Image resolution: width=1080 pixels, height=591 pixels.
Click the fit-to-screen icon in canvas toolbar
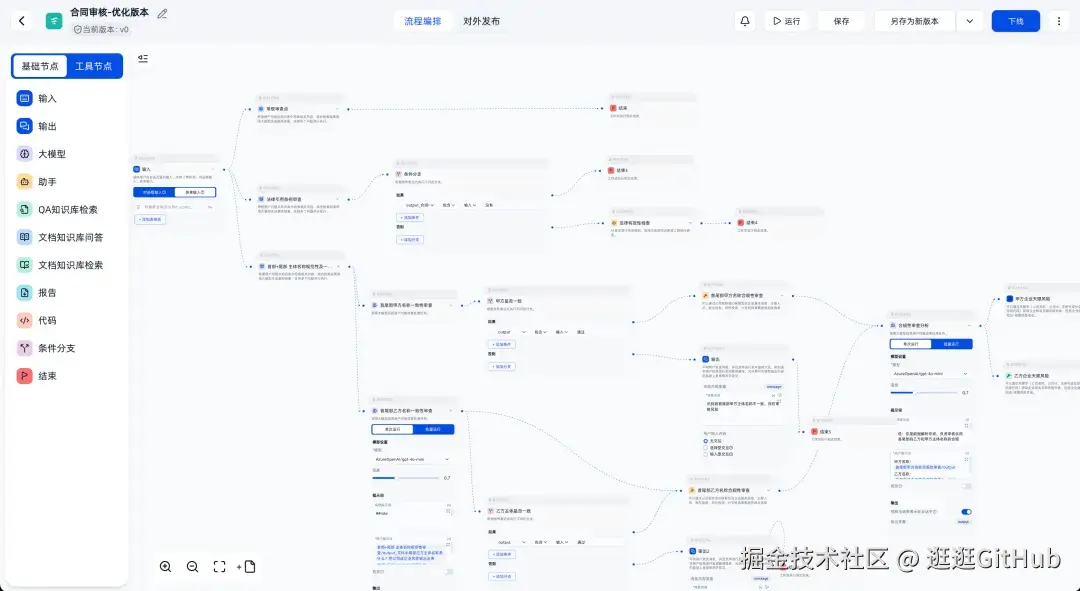[x=219, y=566]
